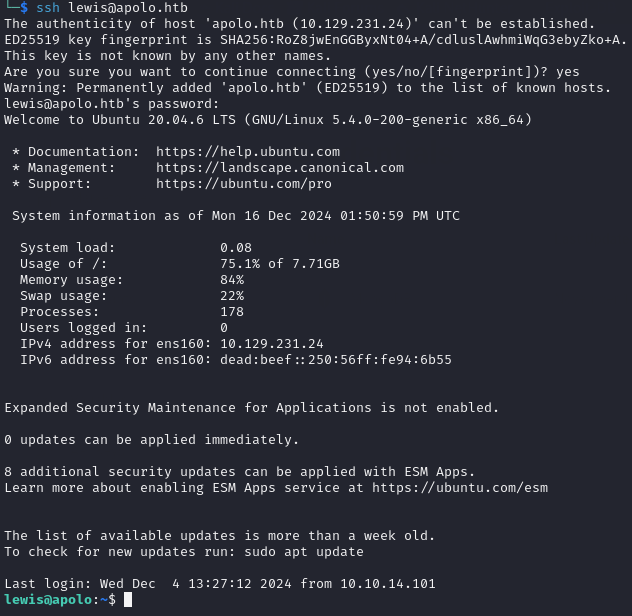Click the terminal cursor block at the prompt

128,600
